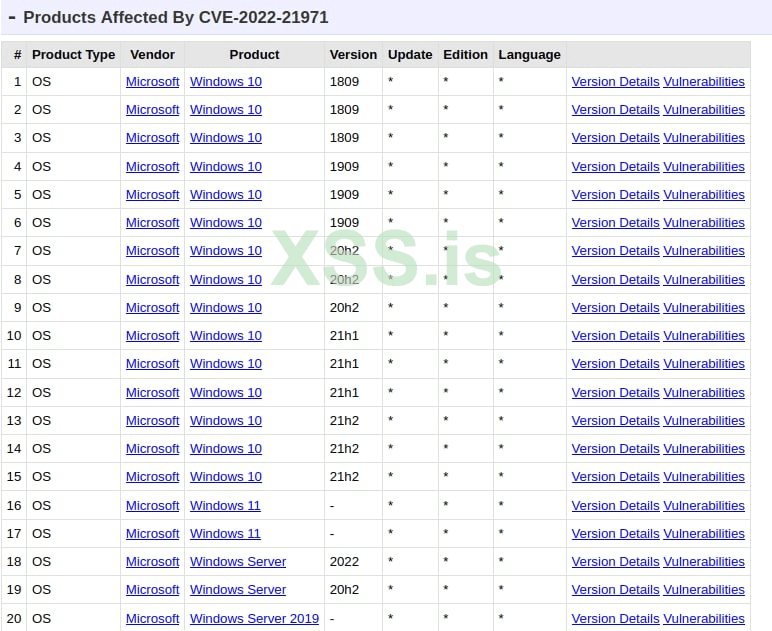Image resolution: width=772 pixels, height=631 pixels.
Task: Open Microsoft vendor link in row 20
Action: 153,619
